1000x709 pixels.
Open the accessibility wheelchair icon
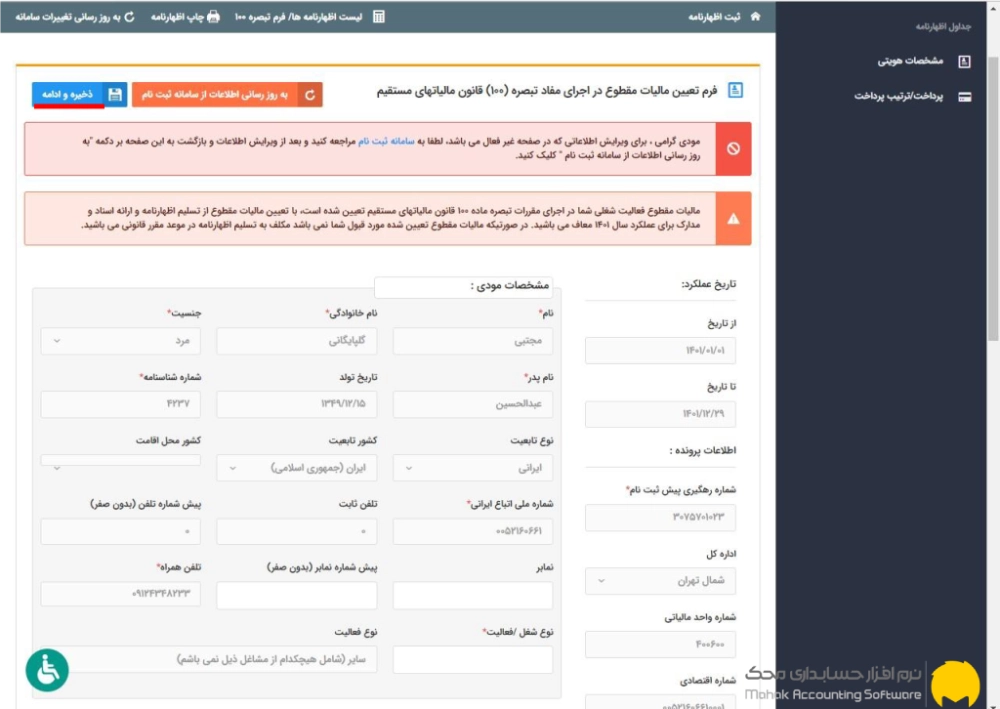(x=47, y=670)
